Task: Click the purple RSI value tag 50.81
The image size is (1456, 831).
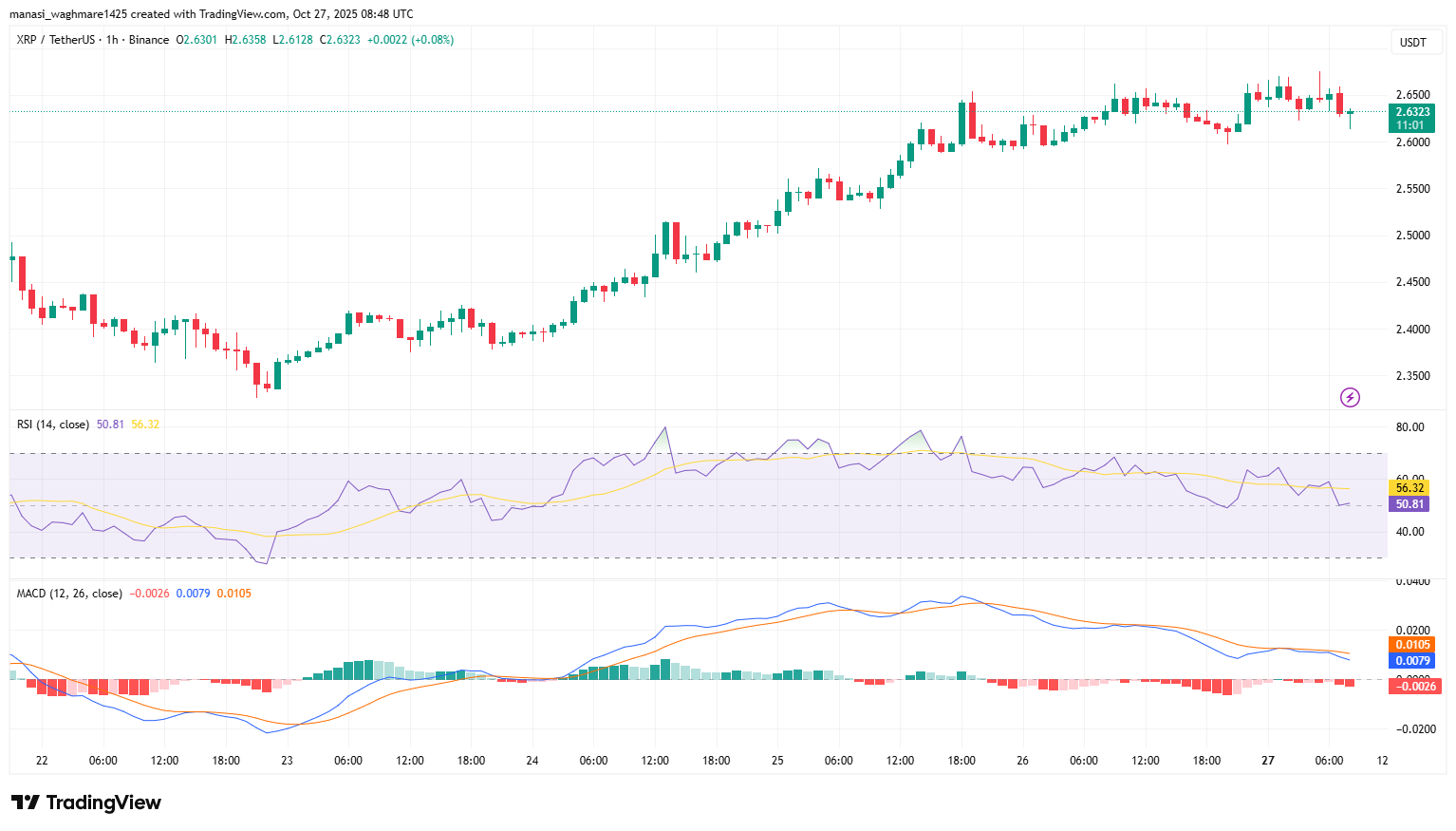Action: tap(1409, 504)
